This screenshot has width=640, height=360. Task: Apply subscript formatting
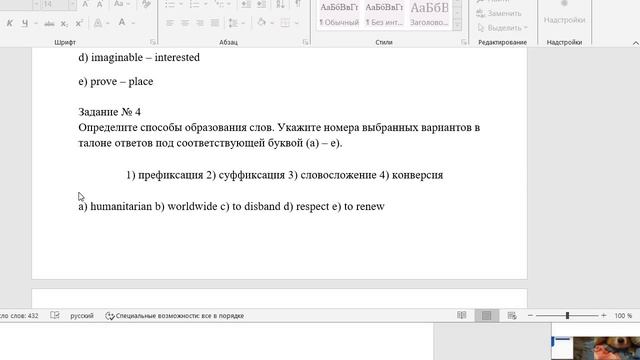(x=64, y=24)
